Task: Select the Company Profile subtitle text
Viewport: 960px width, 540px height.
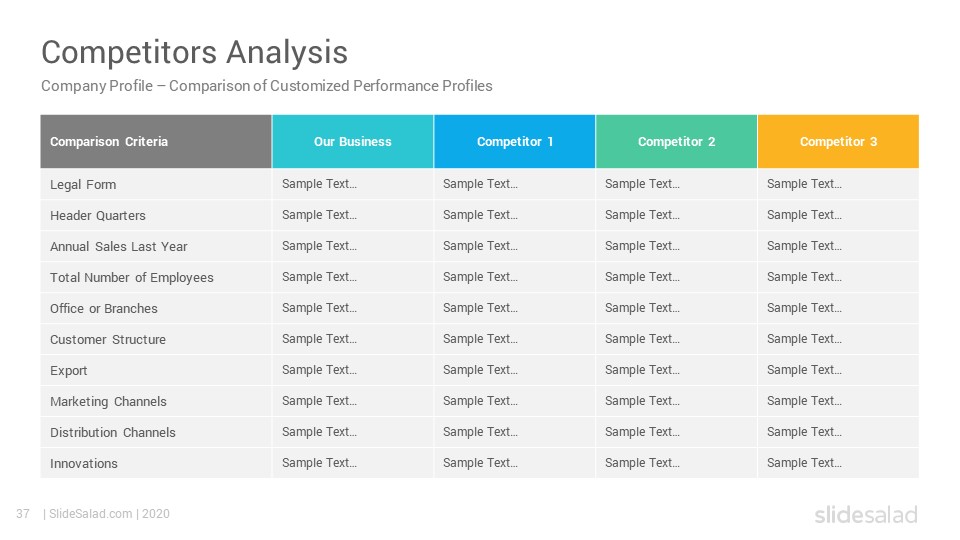Action: click(x=266, y=86)
